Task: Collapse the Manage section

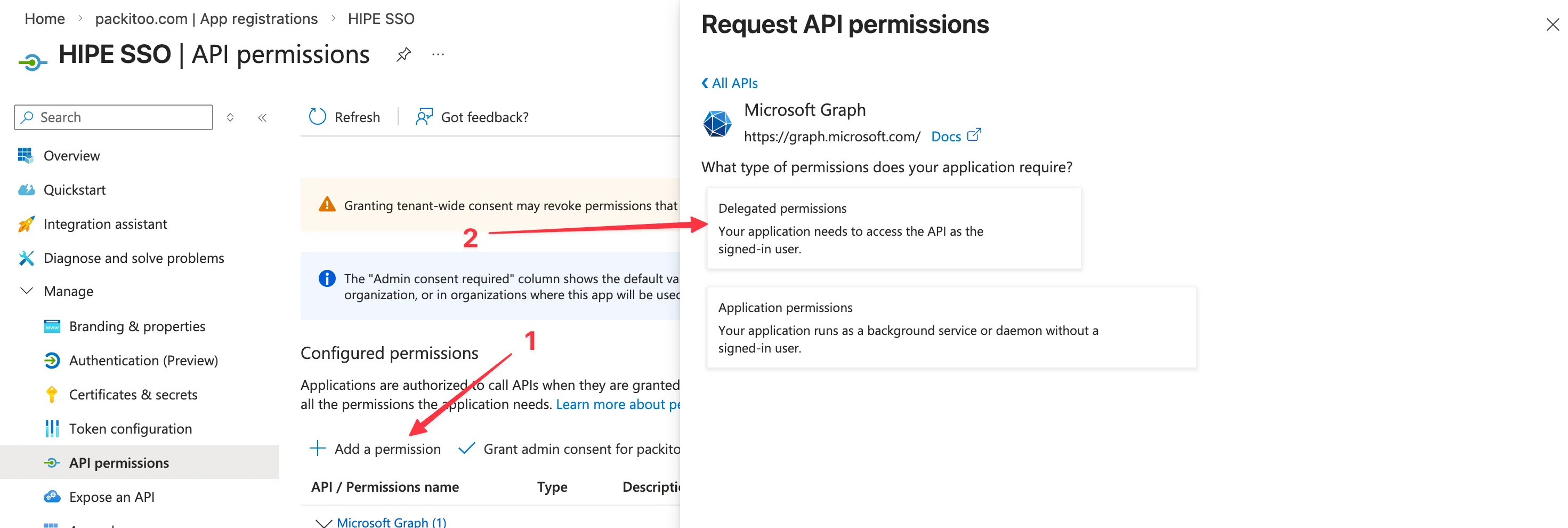Action: pos(27,291)
